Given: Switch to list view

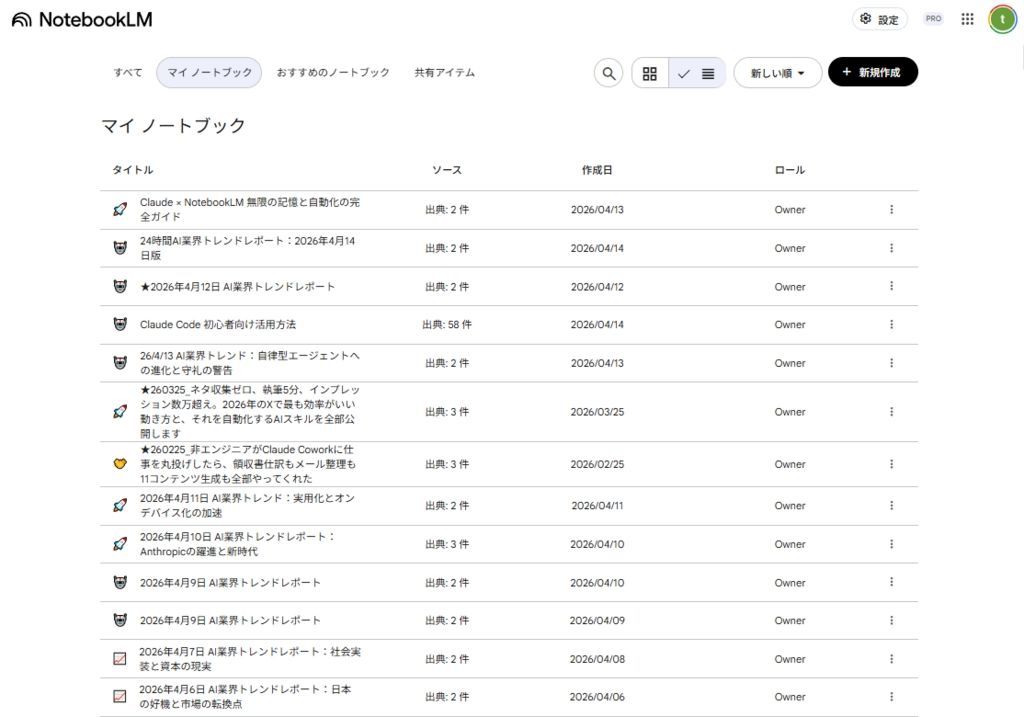Looking at the screenshot, I should click(697, 73).
